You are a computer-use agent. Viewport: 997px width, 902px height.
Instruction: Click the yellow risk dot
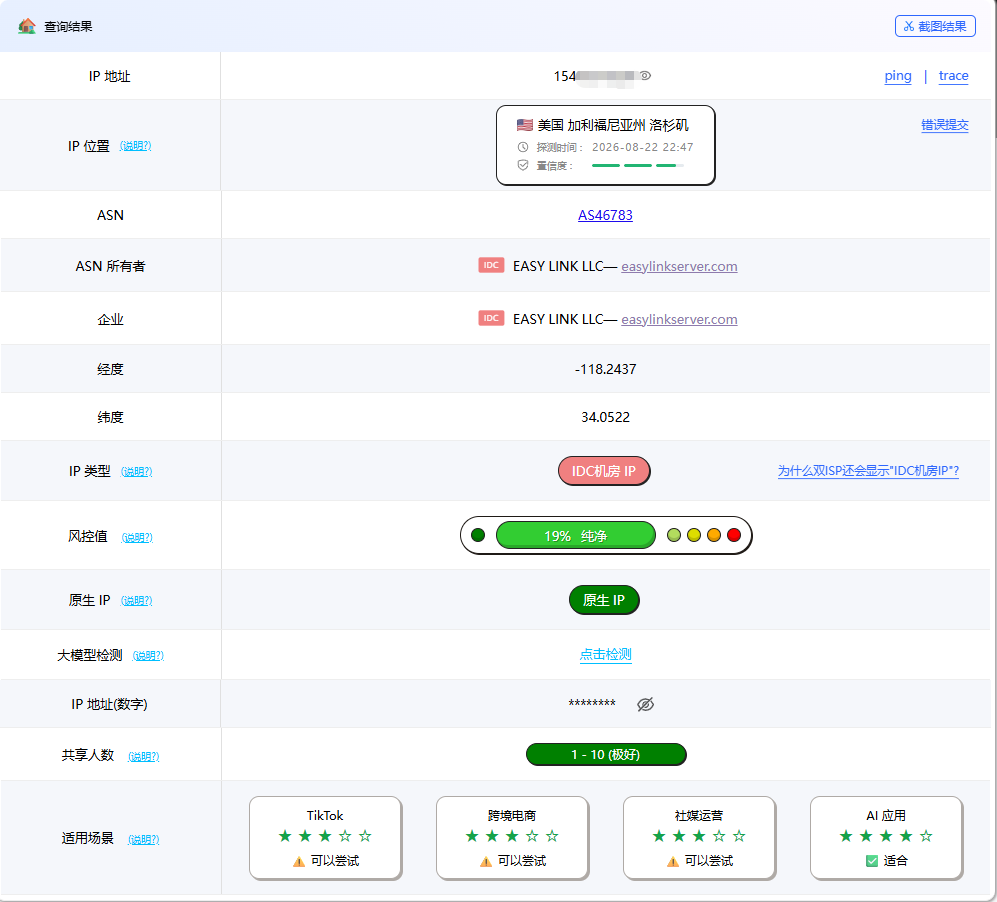click(694, 535)
